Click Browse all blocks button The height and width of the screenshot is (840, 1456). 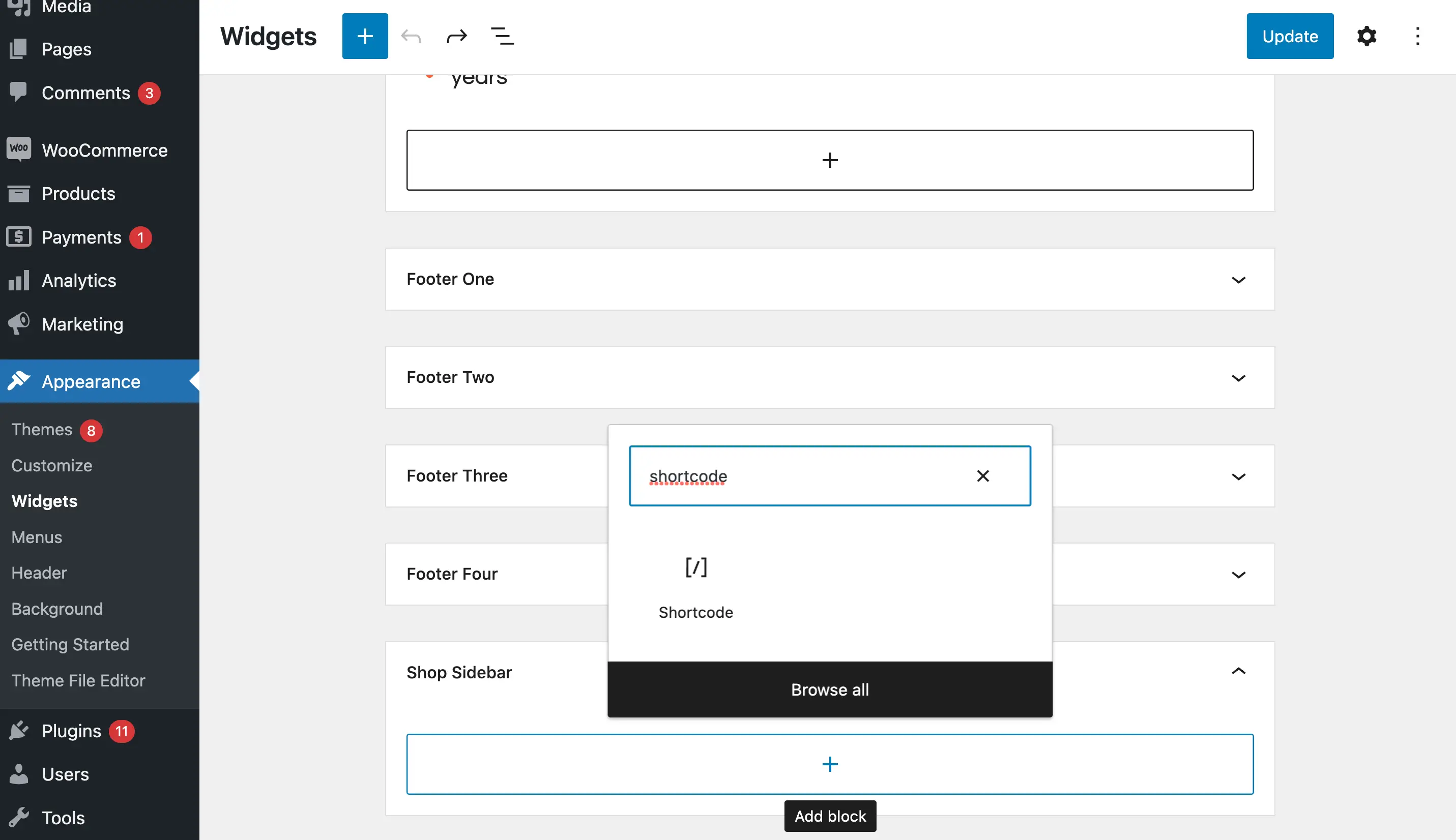click(x=830, y=689)
